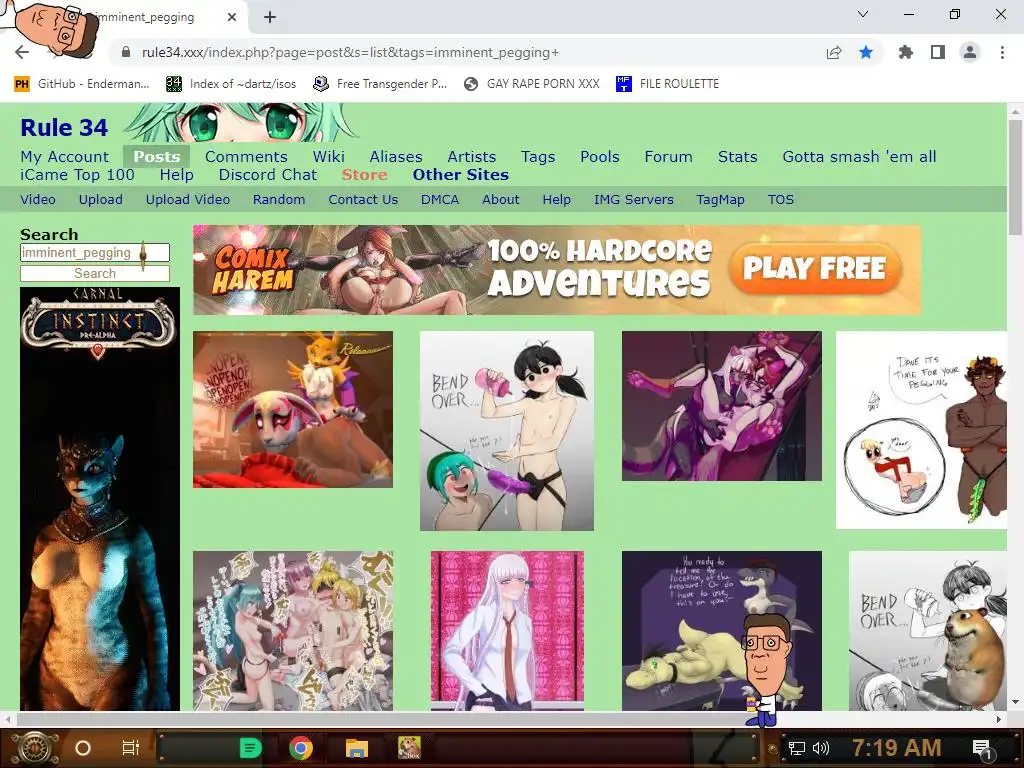Open the Extensions puzzle icon

(x=906, y=52)
